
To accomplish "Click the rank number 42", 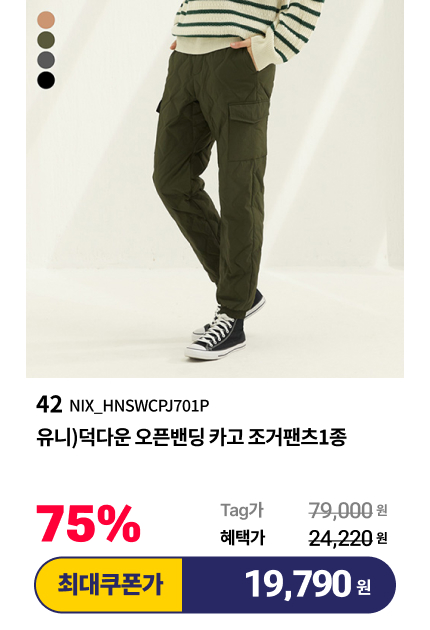I will point(49,405).
